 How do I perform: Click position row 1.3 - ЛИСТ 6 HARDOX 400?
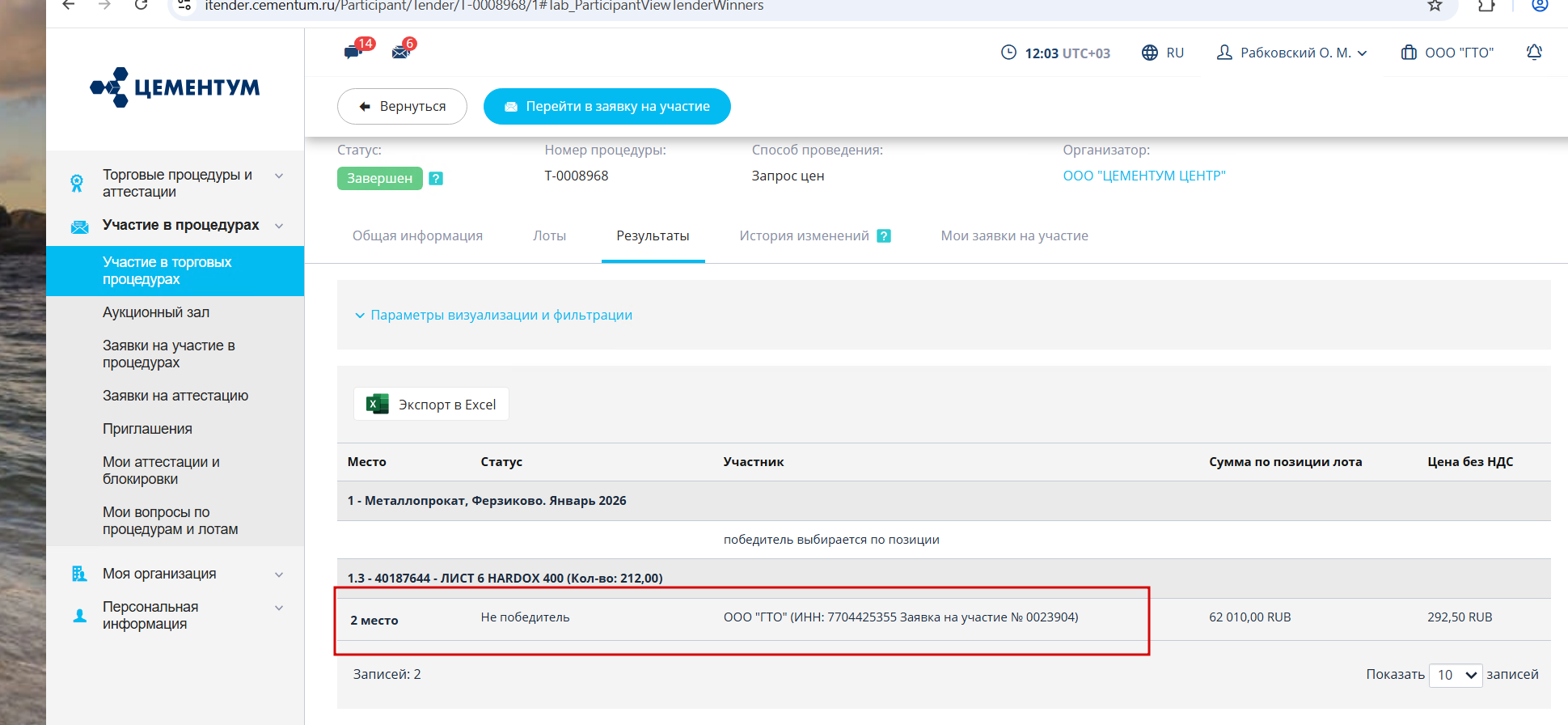pos(505,578)
